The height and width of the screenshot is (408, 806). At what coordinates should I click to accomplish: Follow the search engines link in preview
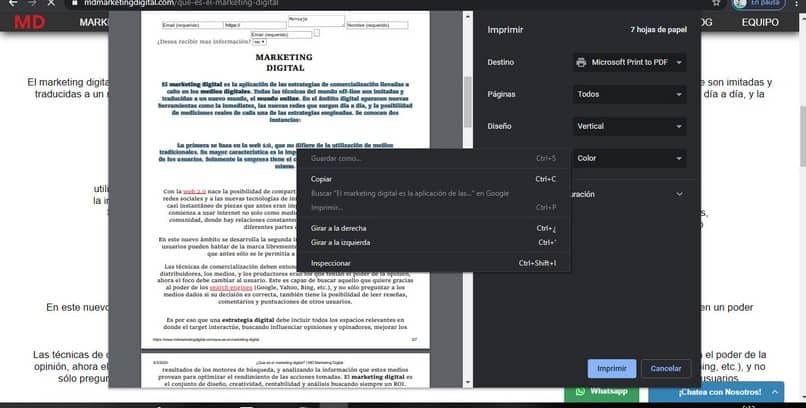tap(231, 288)
